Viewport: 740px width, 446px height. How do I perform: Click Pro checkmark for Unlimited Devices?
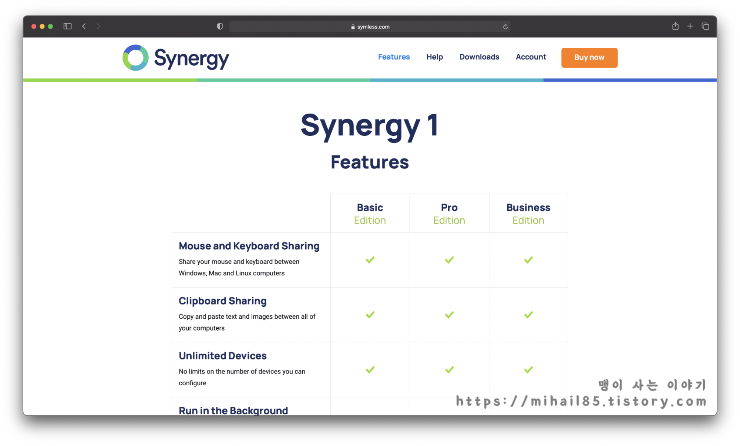[x=449, y=370]
